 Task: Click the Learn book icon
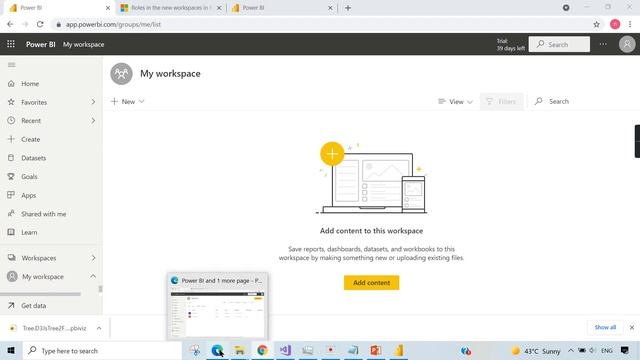(x=11, y=232)
